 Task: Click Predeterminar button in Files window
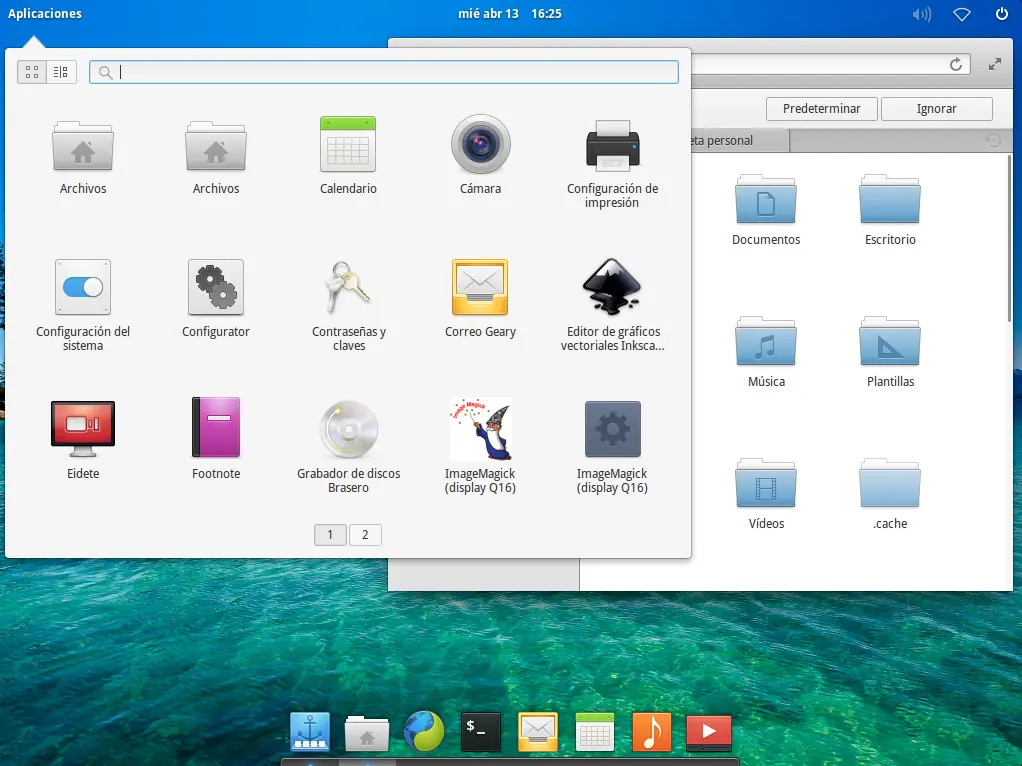[x=821, y=109]
